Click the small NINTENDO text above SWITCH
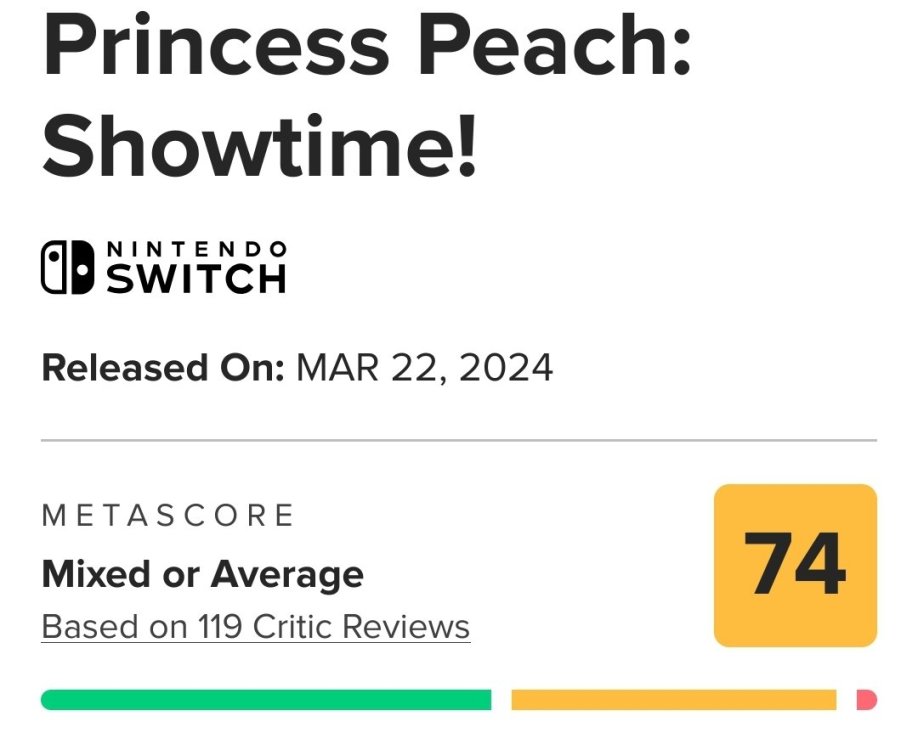The width and height of the screenshot is (918, 750). point(196,248)
